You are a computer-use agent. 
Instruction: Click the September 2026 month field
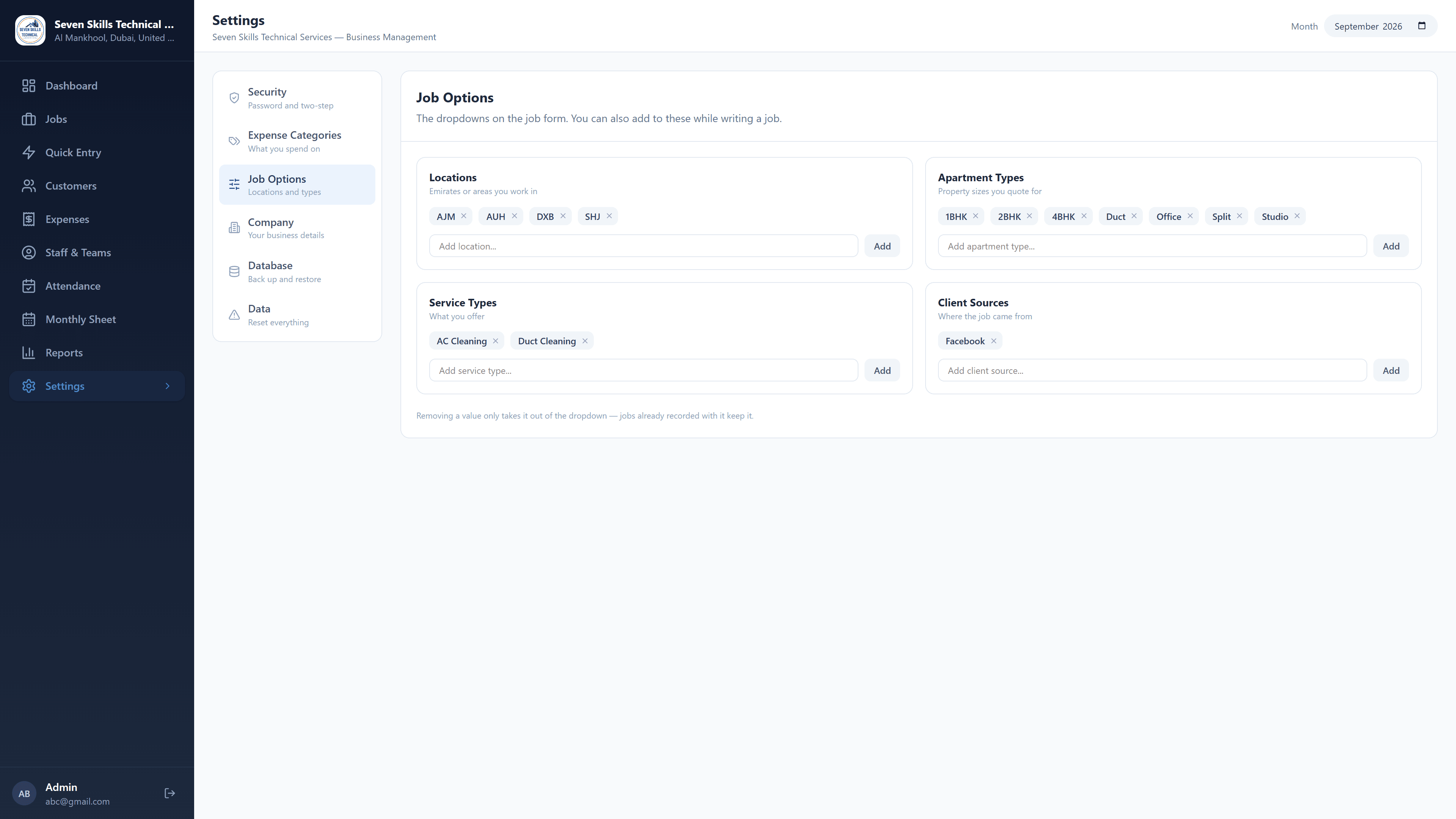pyautogui.click(x=1380, y=26)
